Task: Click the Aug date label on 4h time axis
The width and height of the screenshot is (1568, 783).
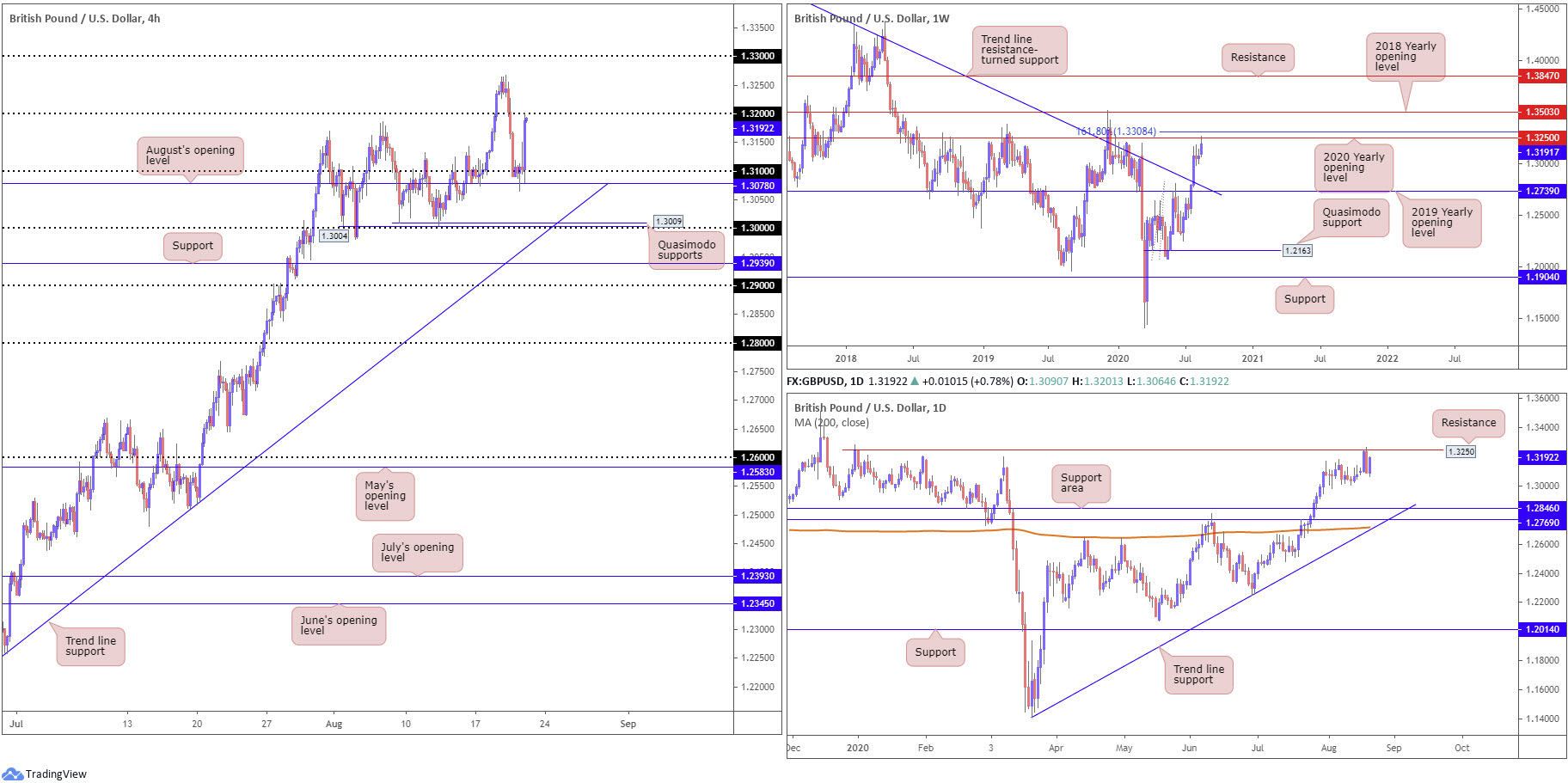Action: [334, 724]
